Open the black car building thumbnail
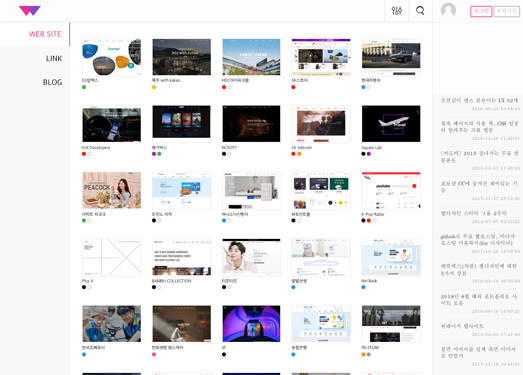523x375 pixels. click(x=391, y=57)
